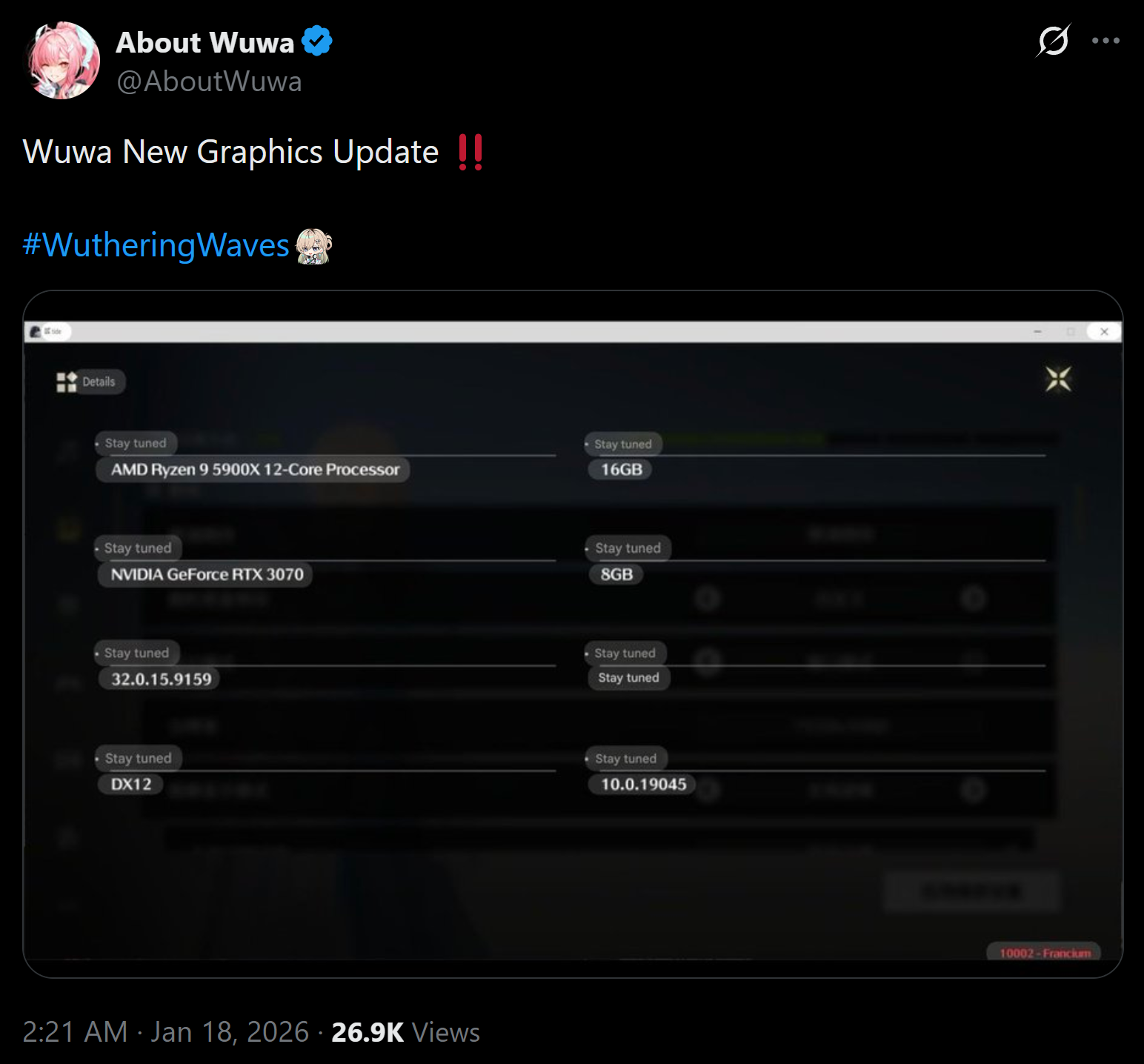Click the About Wuwa display name
This screenshot has height=1064, width=1144.
(x=205, y=42)
